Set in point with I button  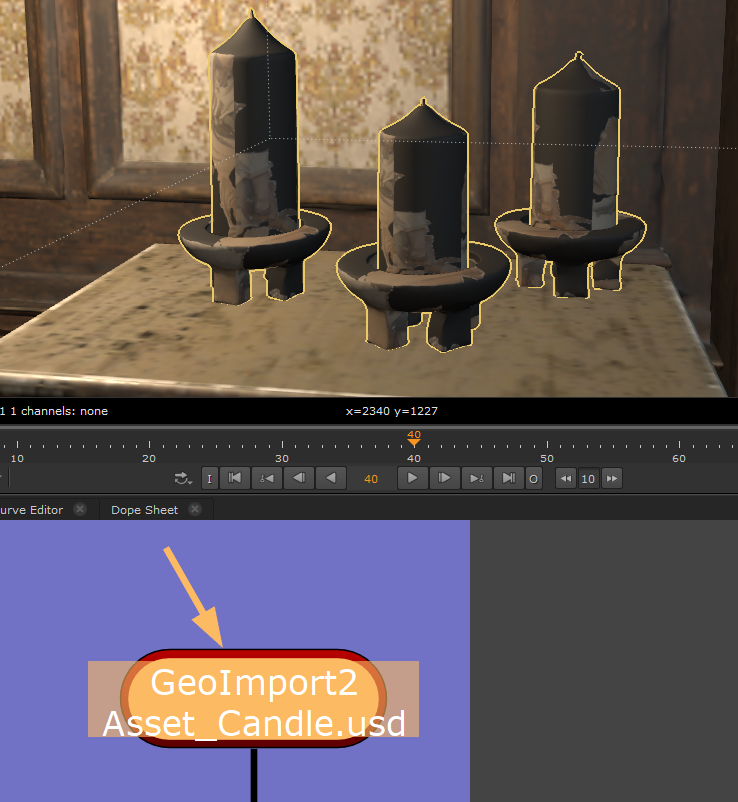point(210,479)
